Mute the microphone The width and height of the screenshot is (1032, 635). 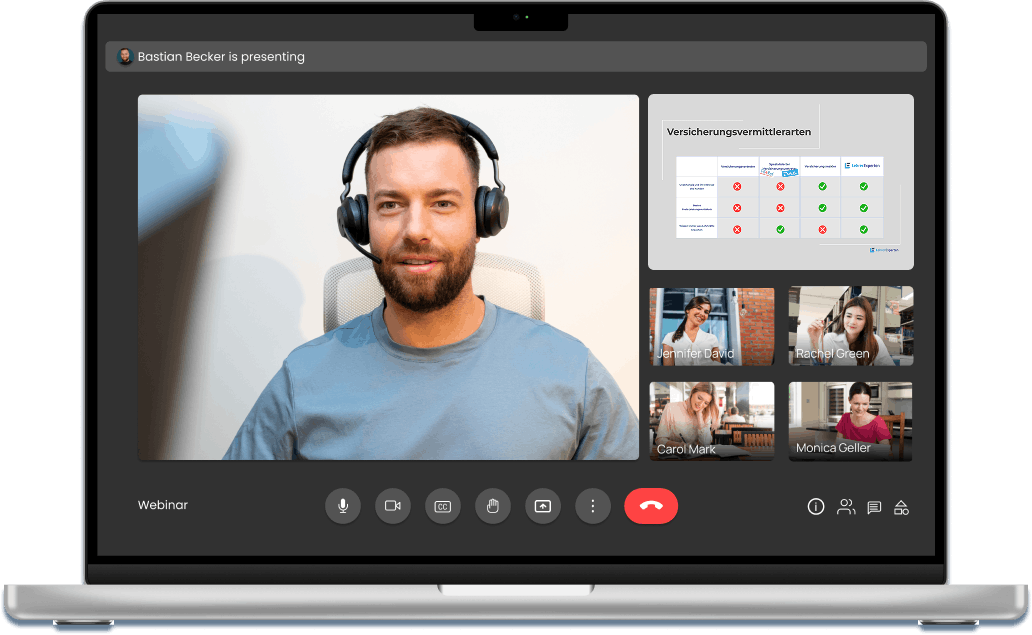343,506
